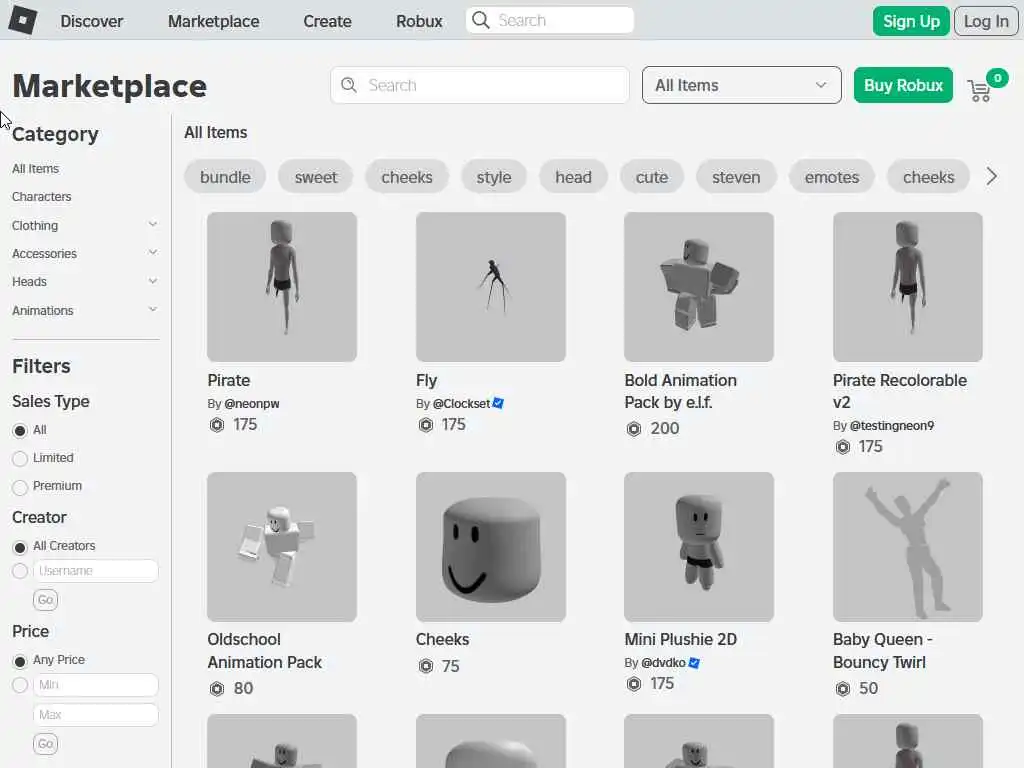Select the Characters category
This screenshot has width=1024, height=768.
41,197
